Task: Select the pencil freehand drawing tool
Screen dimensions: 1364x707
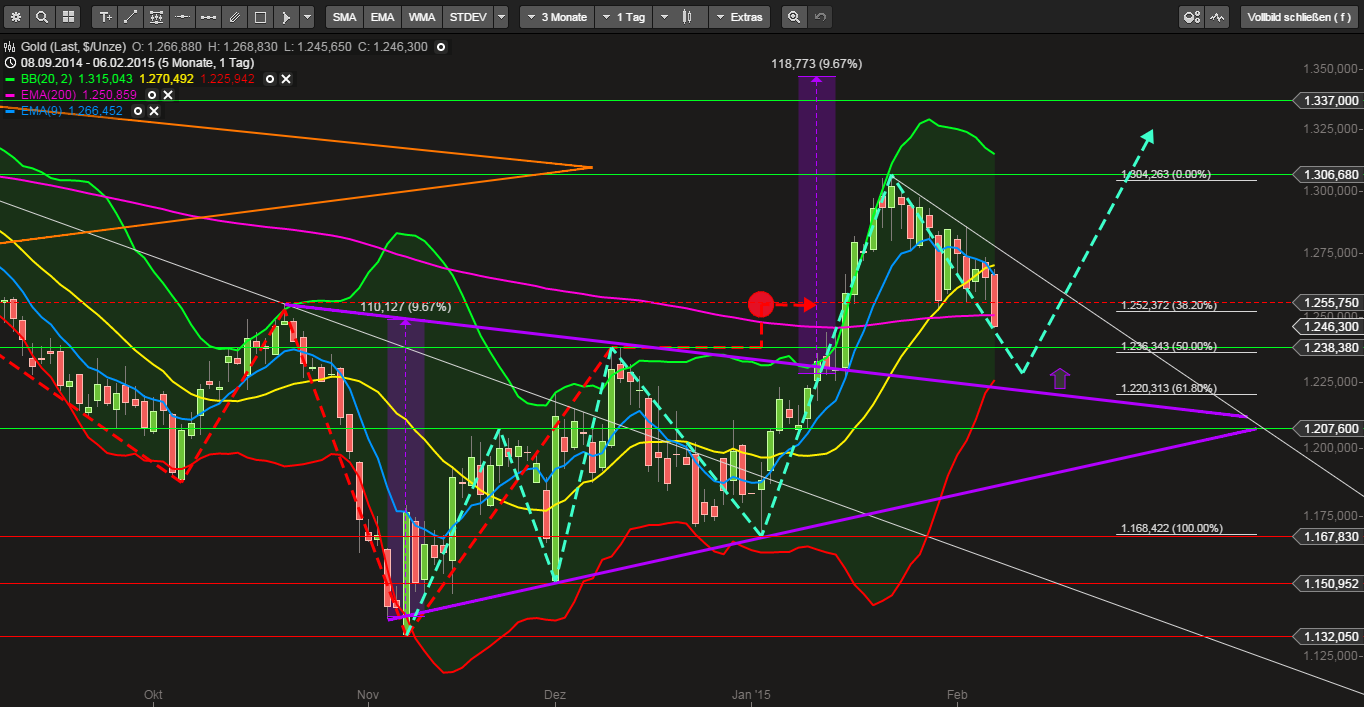Action: pos(234,17)
